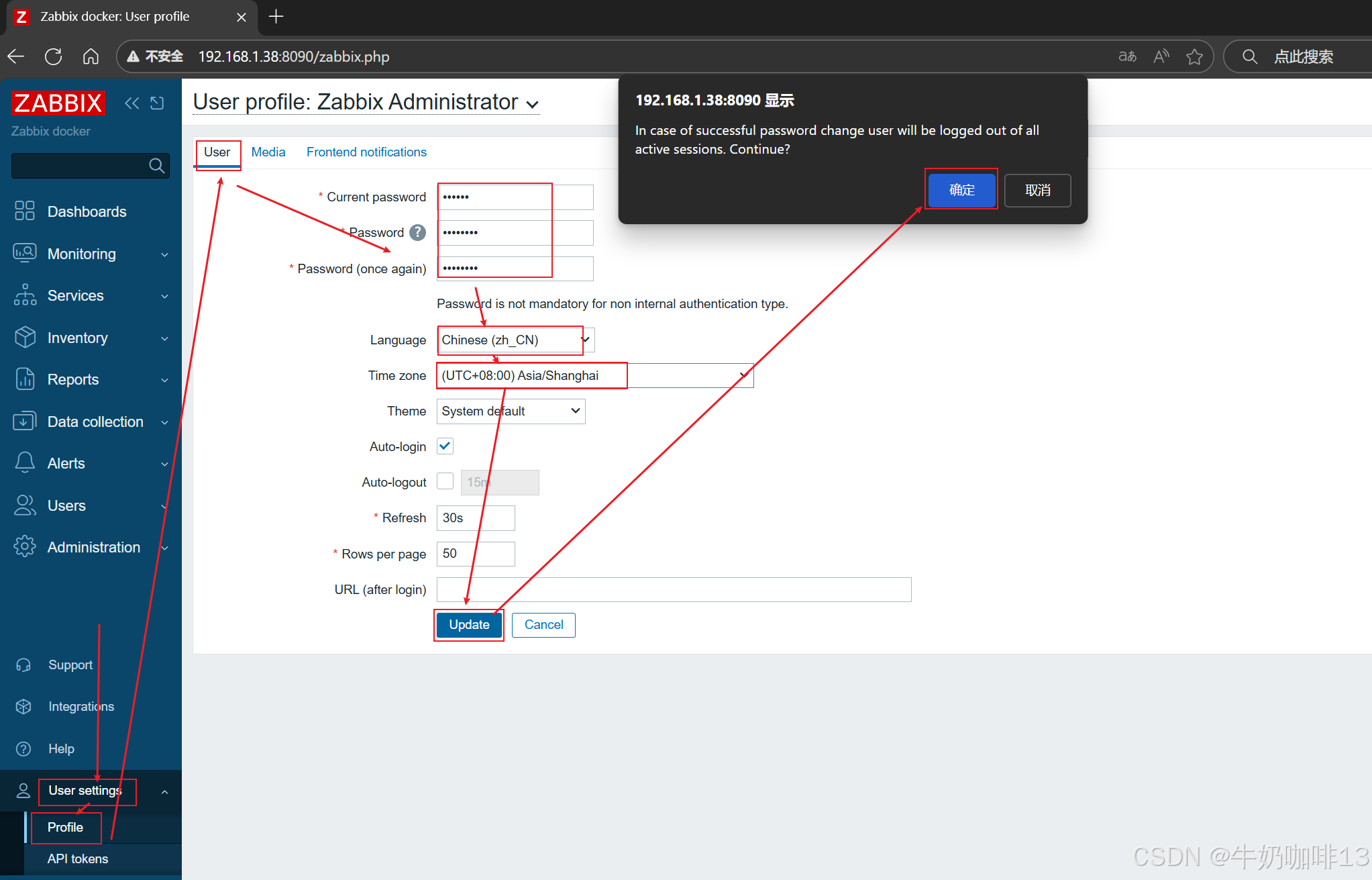Open API tokens under User settings
This screenshot has width=1372, height=880.
pyautogui.click(x=78, y=859)
